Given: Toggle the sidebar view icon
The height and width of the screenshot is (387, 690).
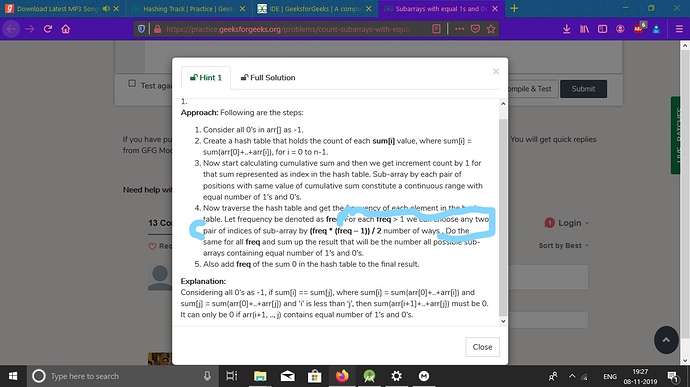Looking at the screenshot, I should [602, 29].
